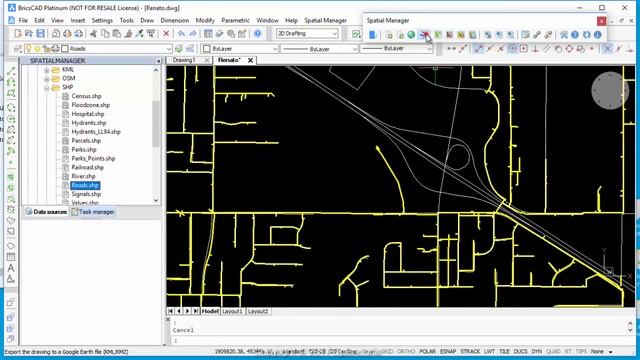
Task: Open the Spatial Manager menu
Action: pos(325,20)
